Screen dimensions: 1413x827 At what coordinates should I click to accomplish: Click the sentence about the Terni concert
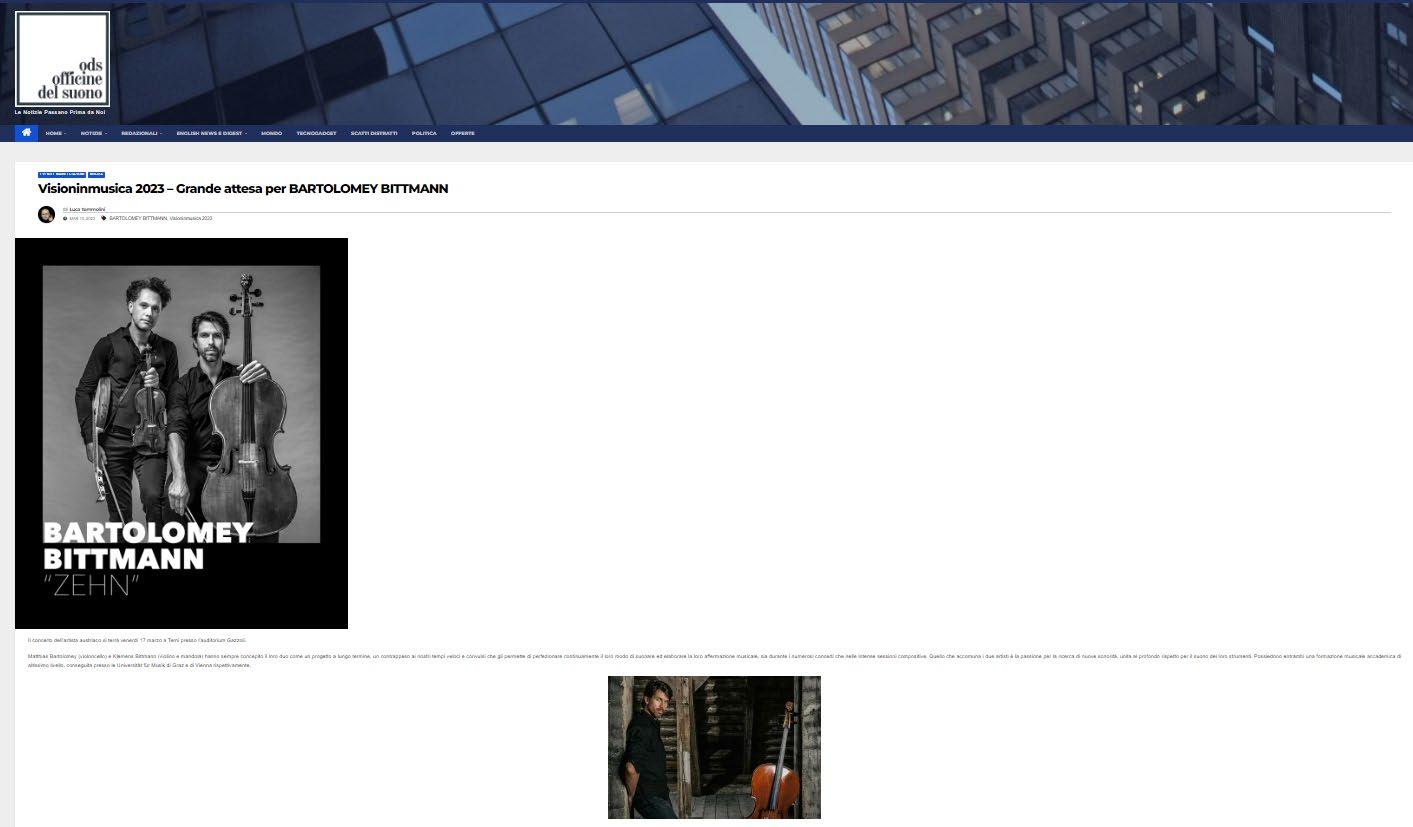(137, 640)
